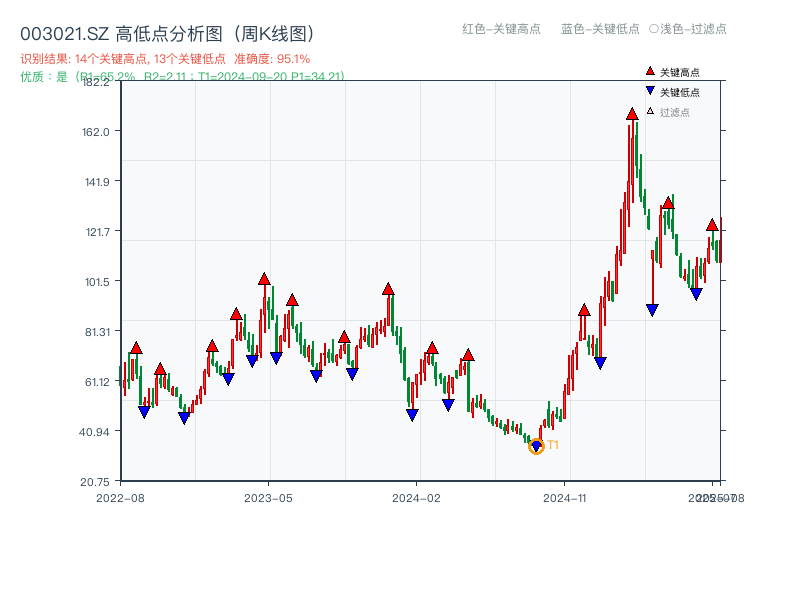Viewport: 800px width, 600px height.
Task: Click the 蓝色-关键低点 header note
Action: [600, 29]
